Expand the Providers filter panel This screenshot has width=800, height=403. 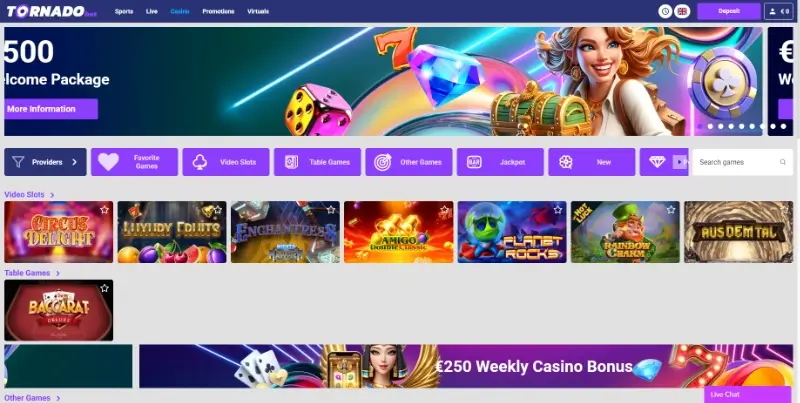(45, 162)
